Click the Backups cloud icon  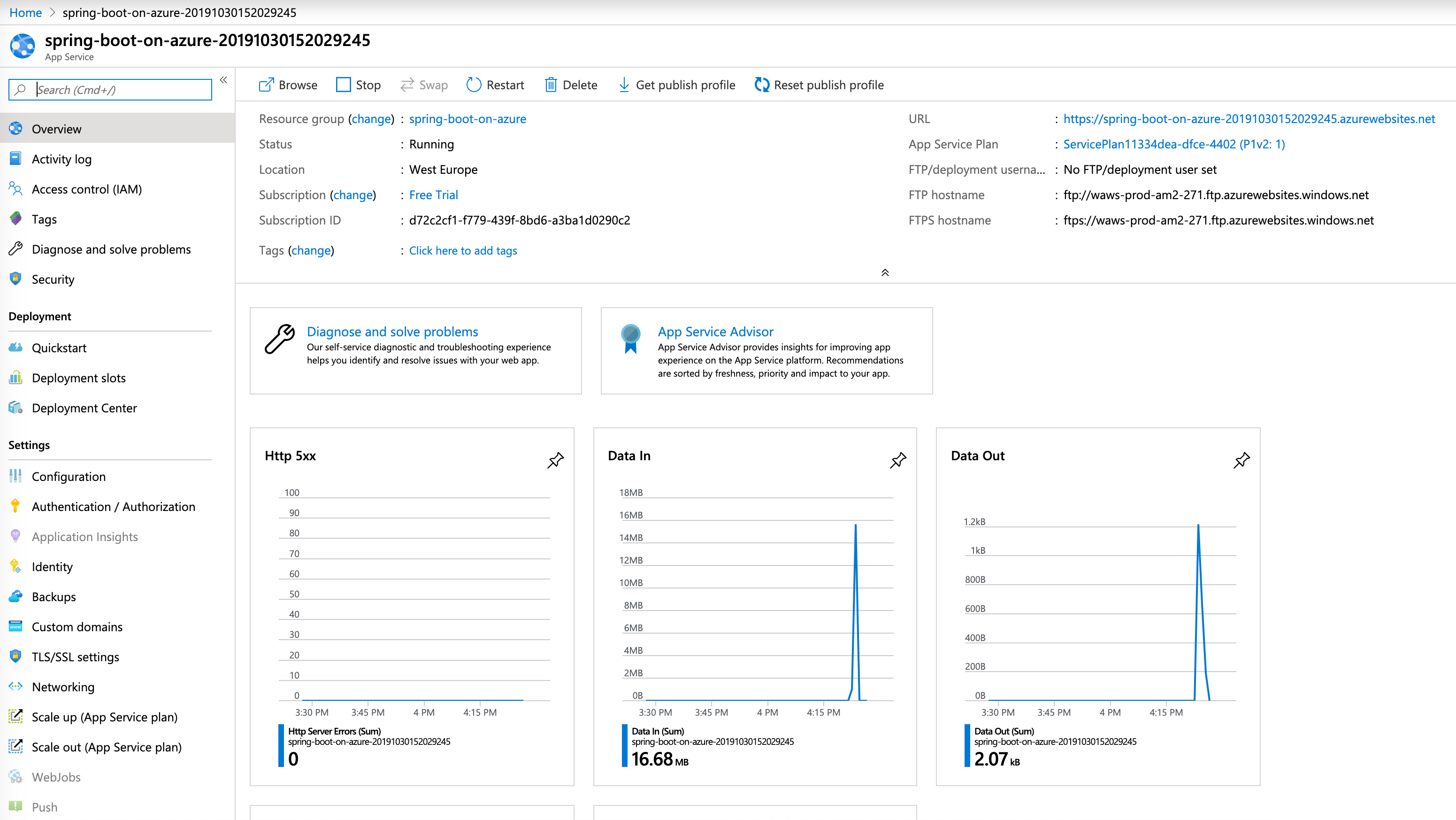[x=16, y=596]
